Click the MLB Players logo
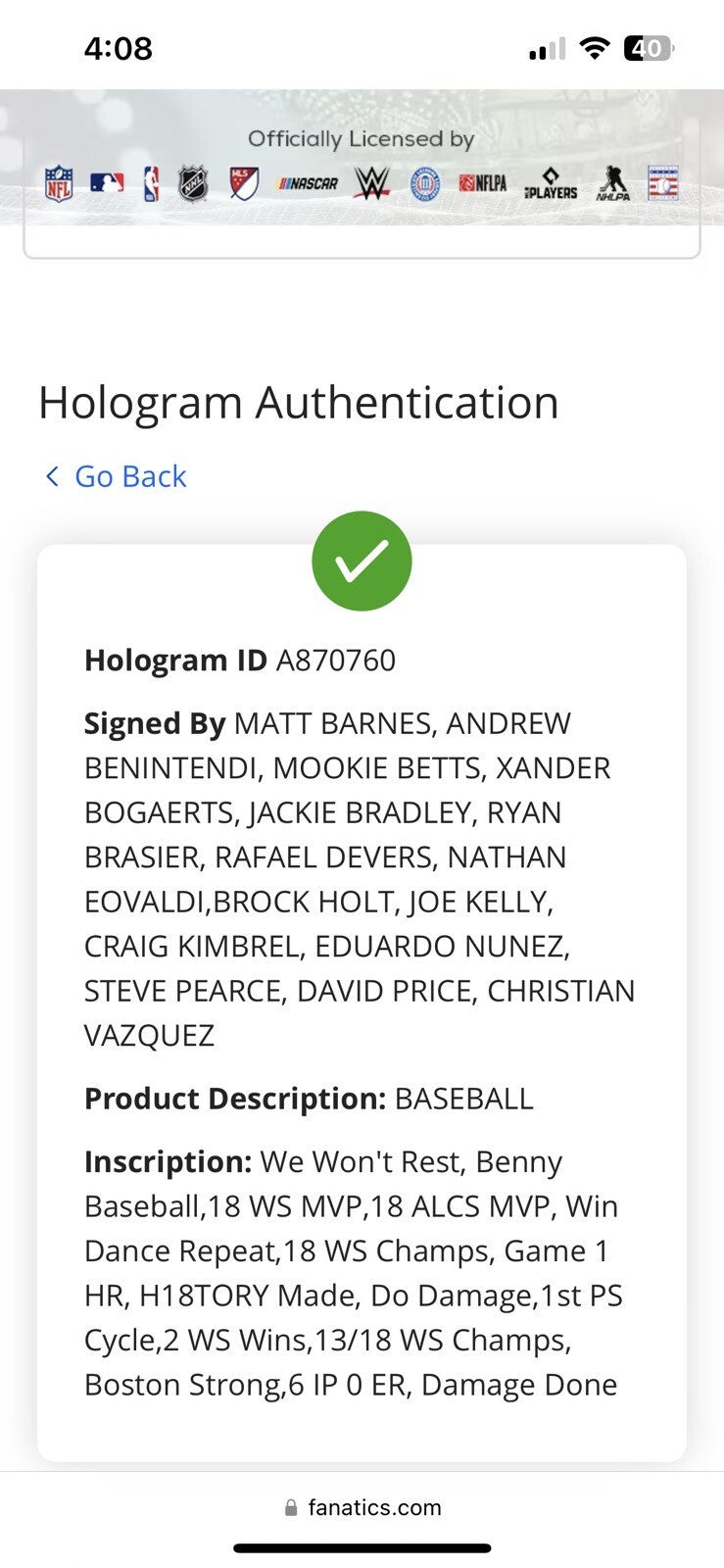The height and width of the screenshot is (1568, 724). point(551,184)
